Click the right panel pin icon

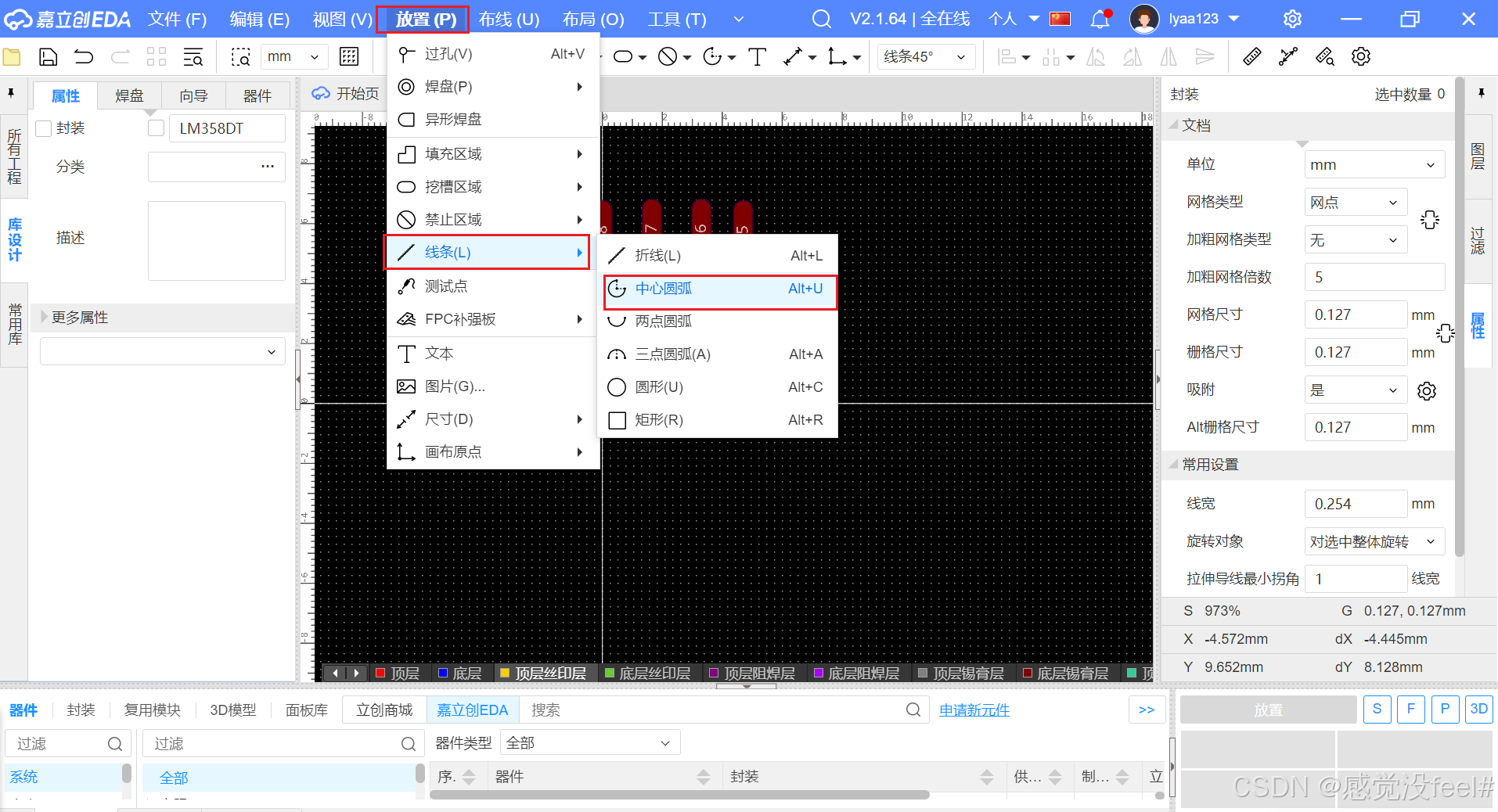pyautogui.click(x=1481, y=94)
